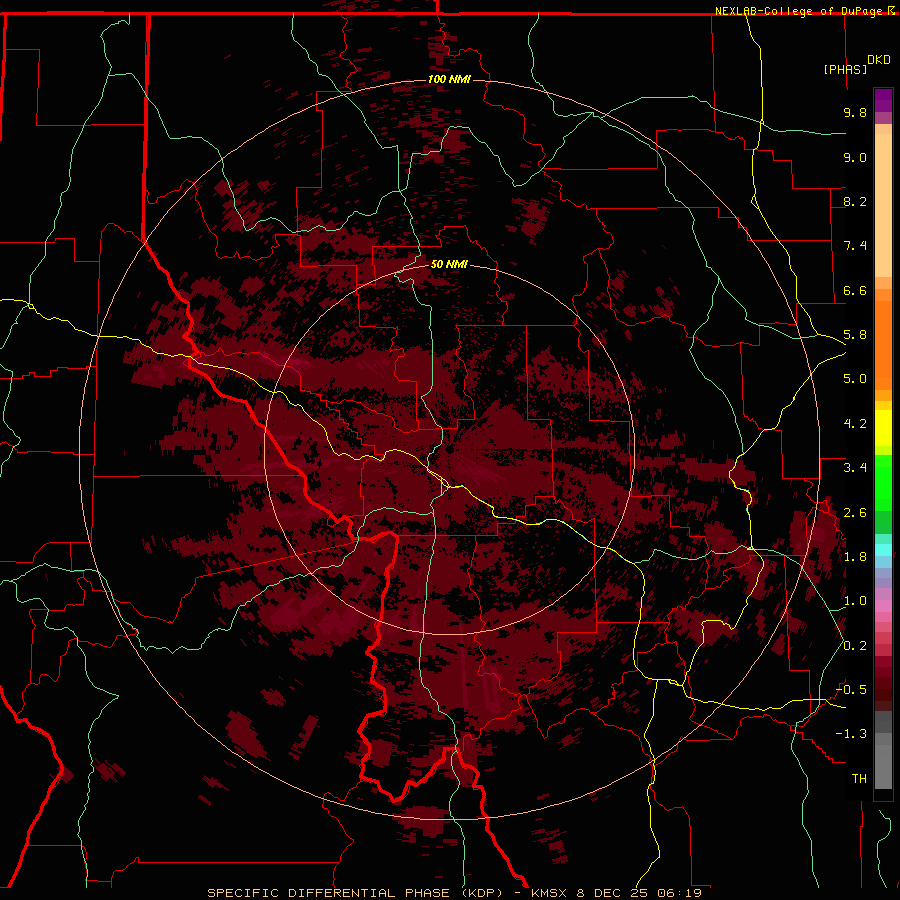The image size is (900, 900).
Task: Click the -0.5 color scale value
Action: (851, 690)
